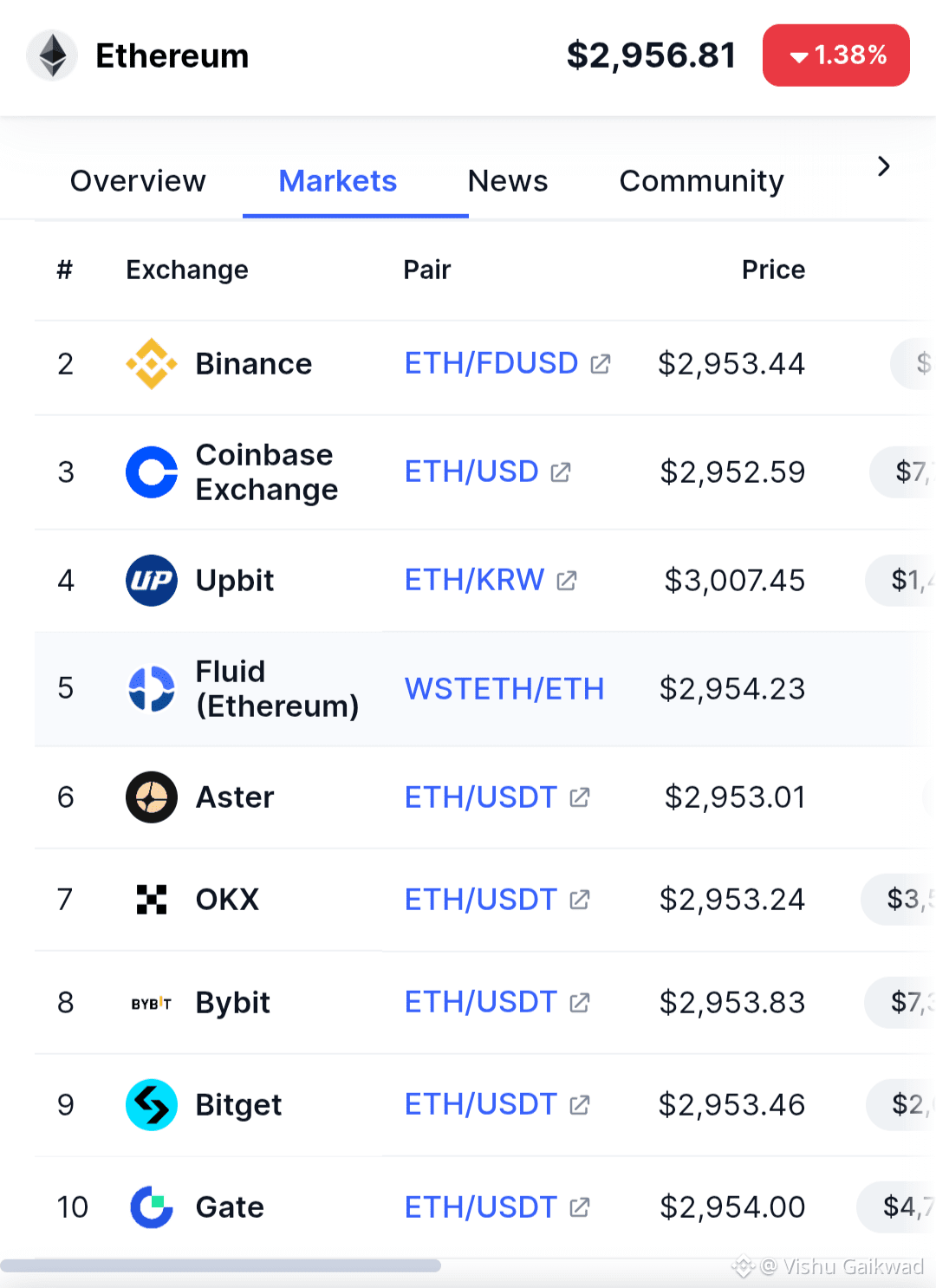Click the horizontal scrollbar at bottom

(221, 1265)
